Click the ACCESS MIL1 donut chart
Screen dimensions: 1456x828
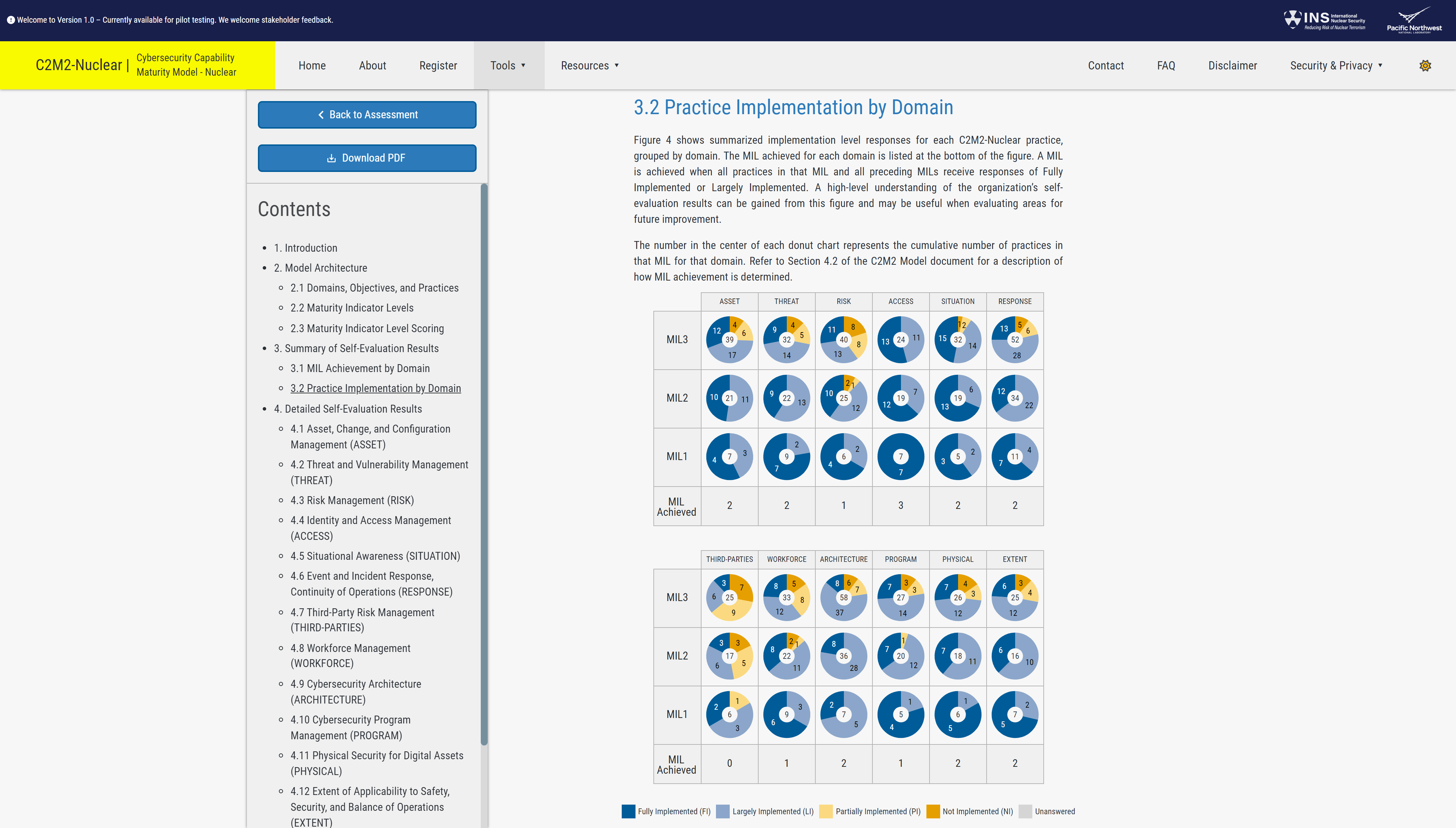(x=900, y=456)
